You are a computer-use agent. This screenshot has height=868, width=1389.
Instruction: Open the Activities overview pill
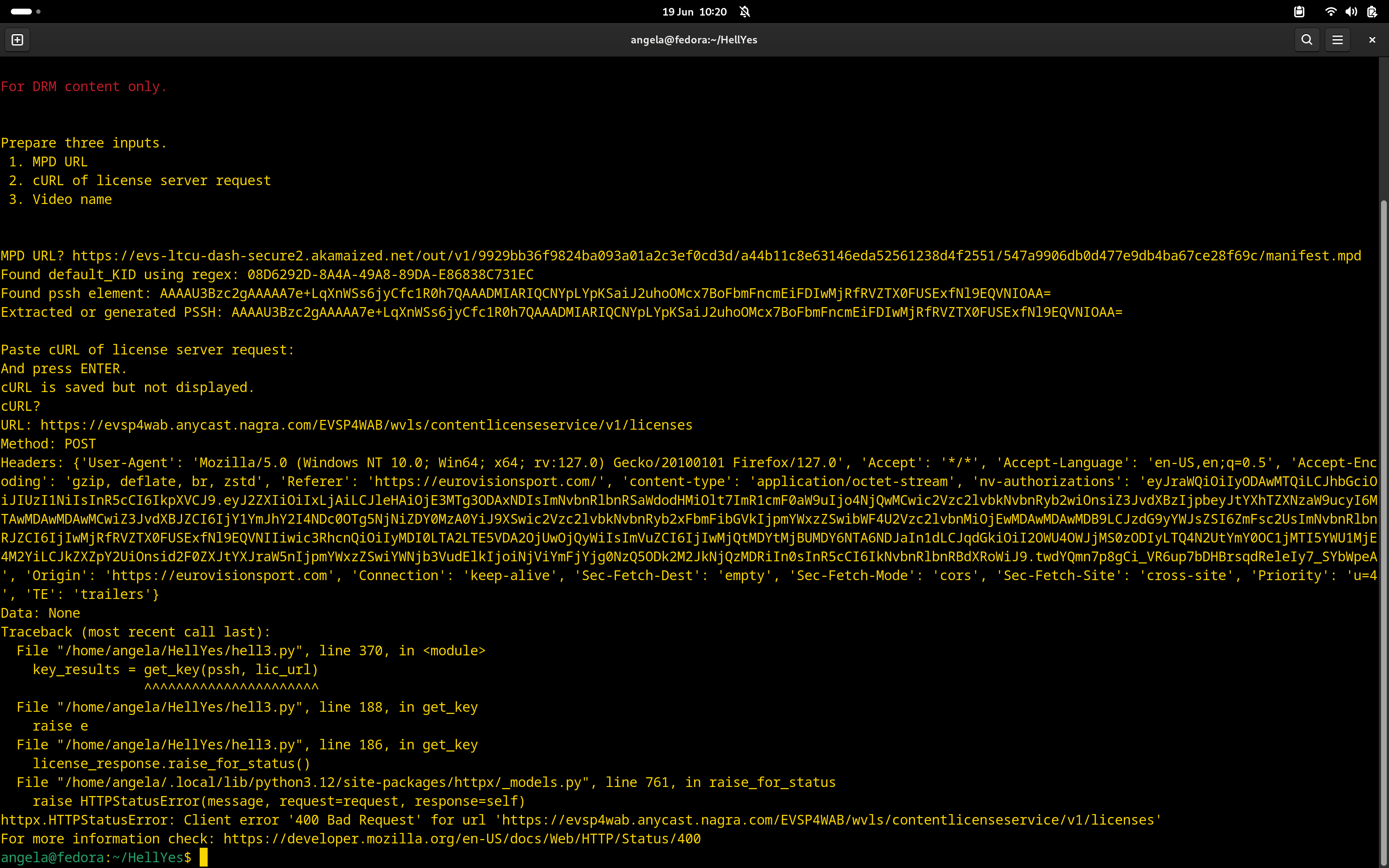21,12
